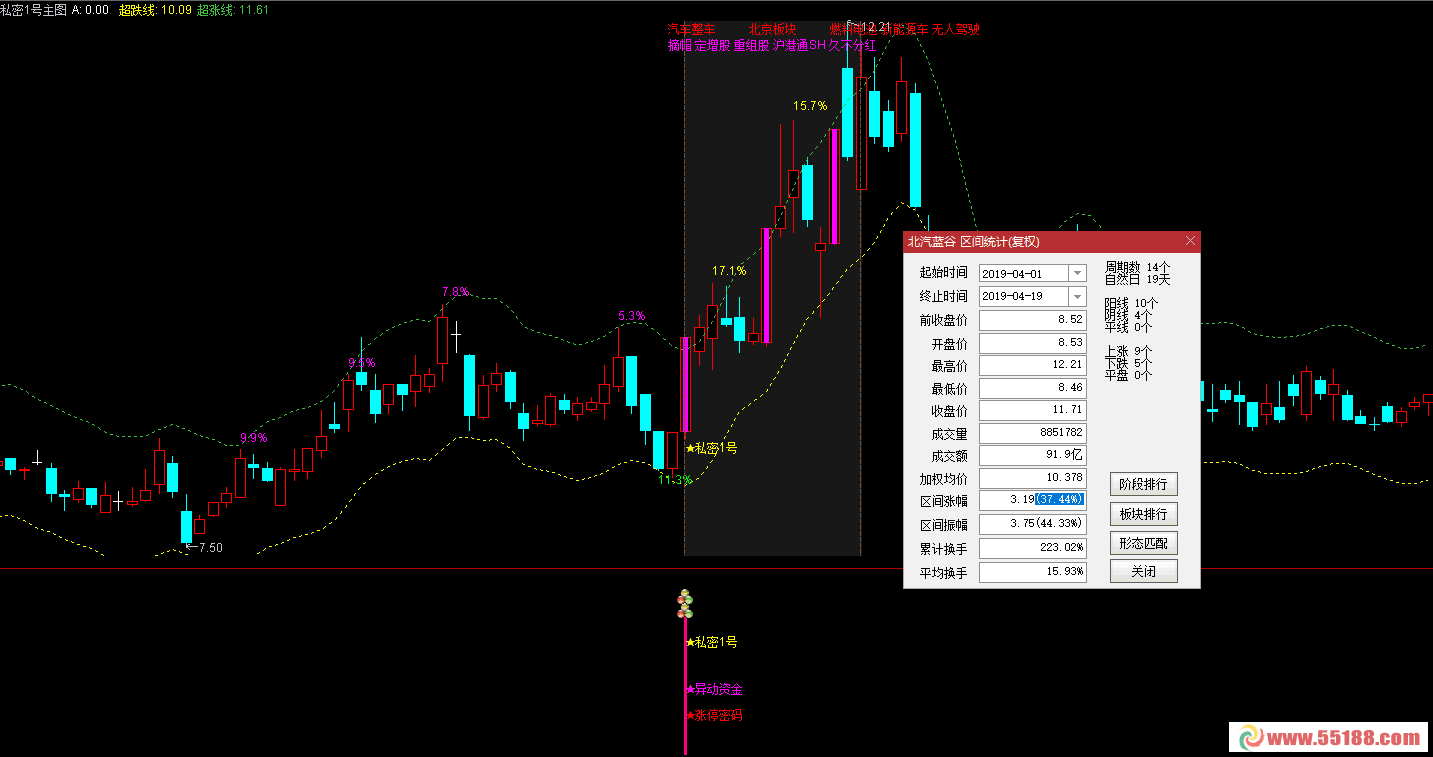Click the 私密1号主图 label in the top bar
This screenshot has height=757, width=1433.
pyautogui.click(x=35, y=7)
